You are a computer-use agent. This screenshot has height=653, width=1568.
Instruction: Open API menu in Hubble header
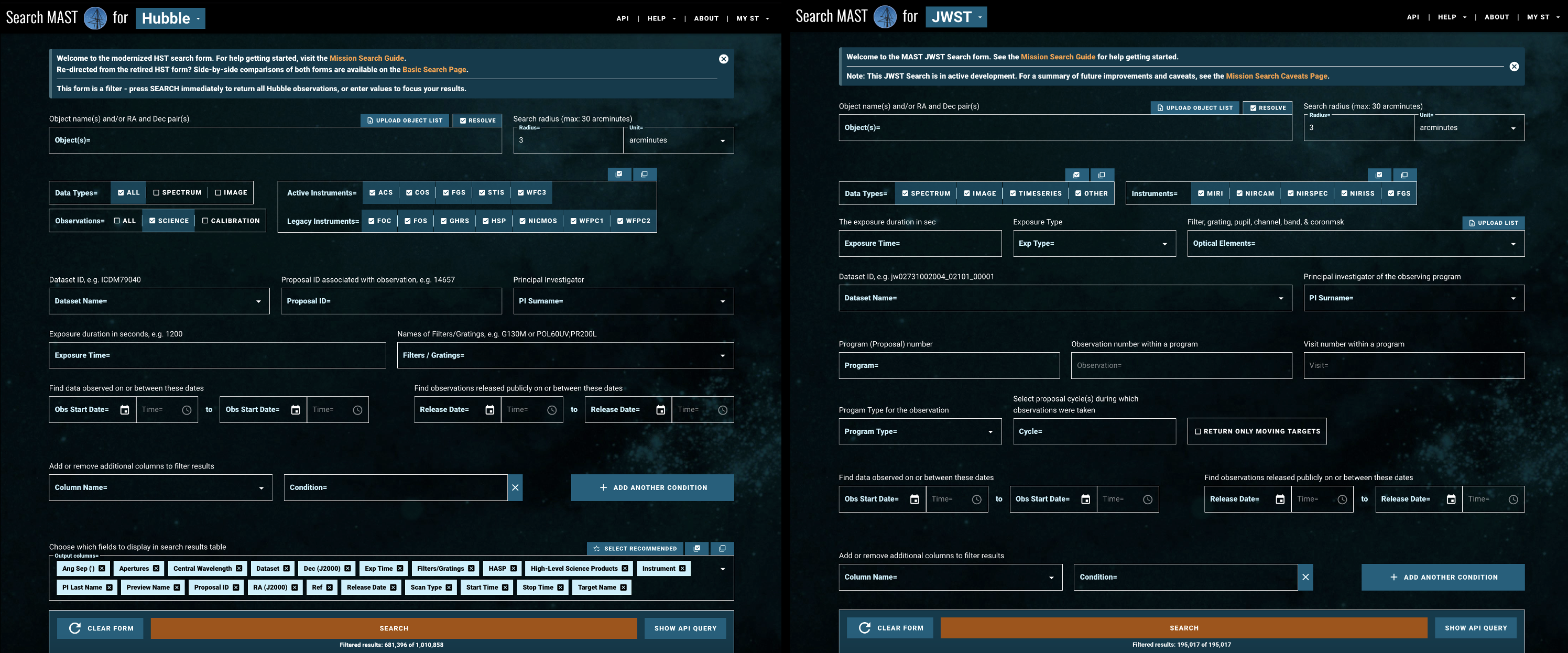(x=622, y=18)
